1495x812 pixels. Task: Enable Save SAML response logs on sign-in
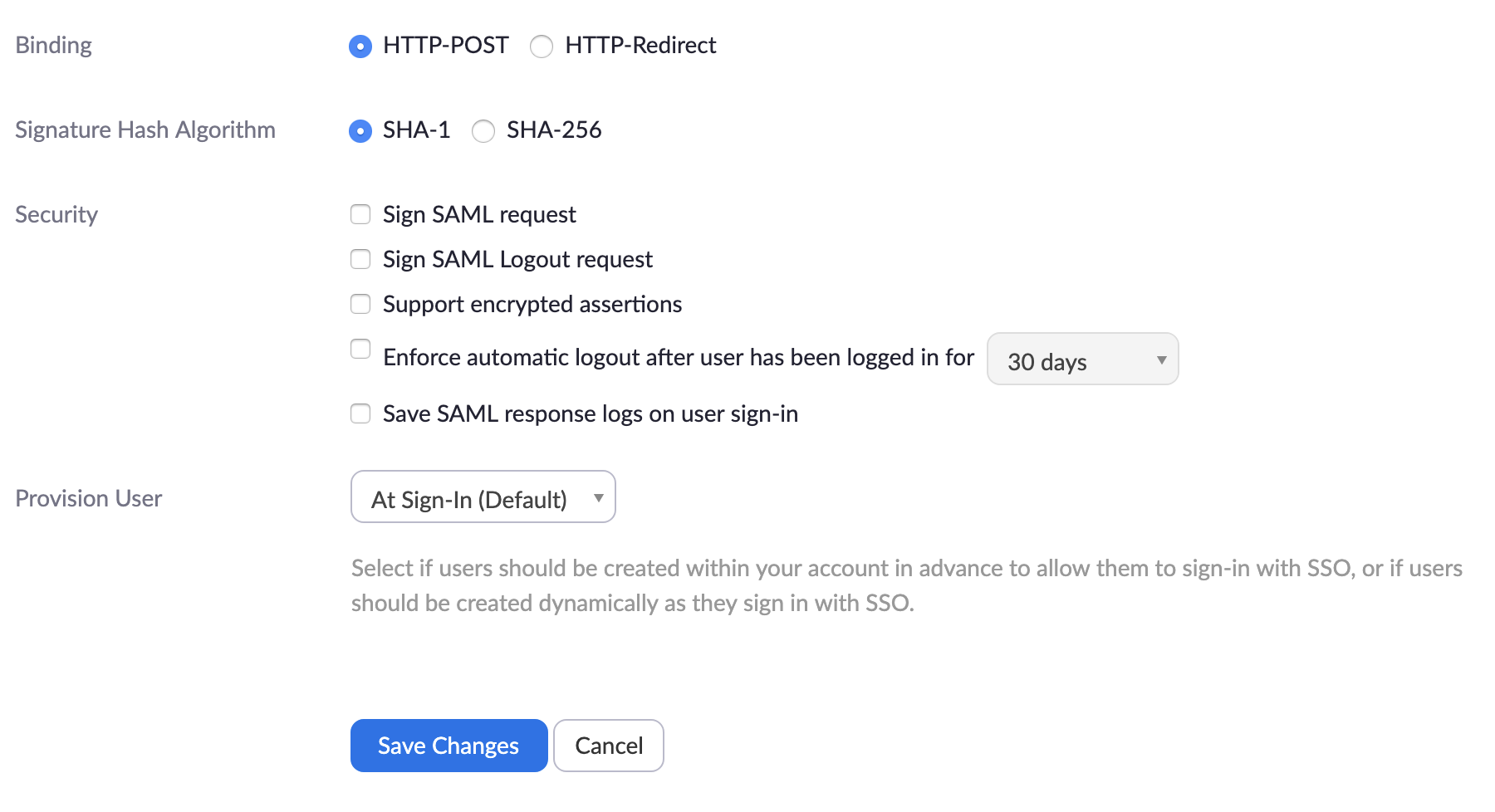click(x=360, y=413)
